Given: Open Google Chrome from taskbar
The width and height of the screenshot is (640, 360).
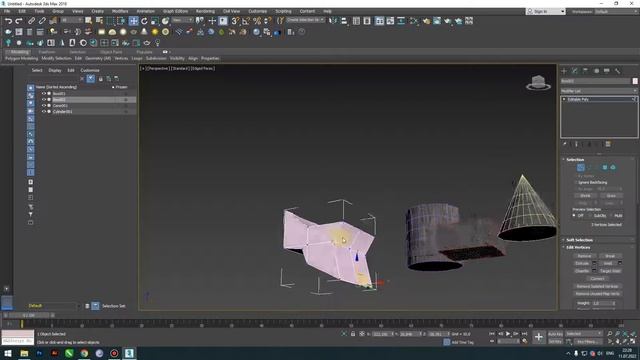Looking at the screenshot, I should tap(84, 353).
